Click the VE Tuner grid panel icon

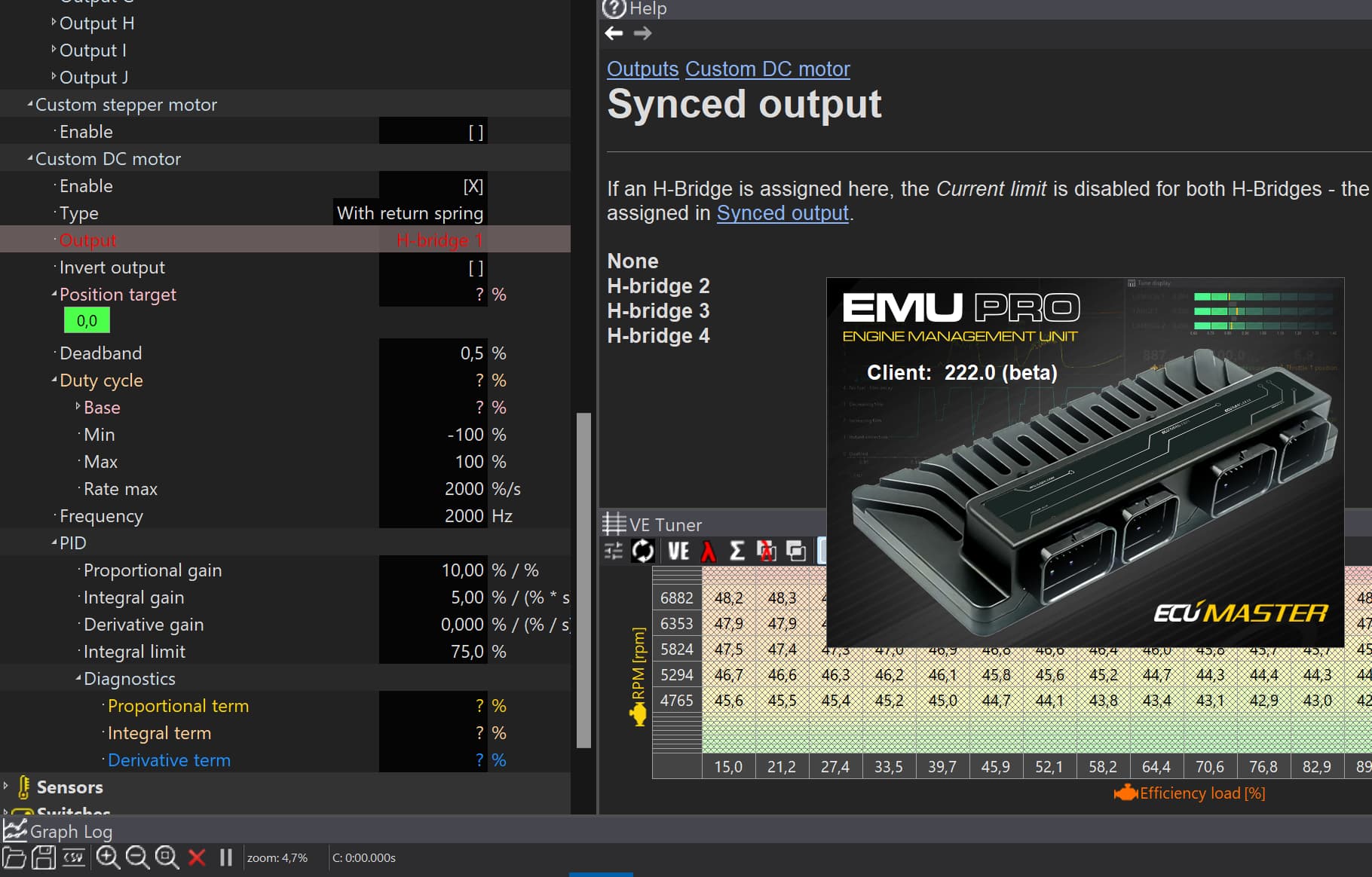tap(614, 524)
